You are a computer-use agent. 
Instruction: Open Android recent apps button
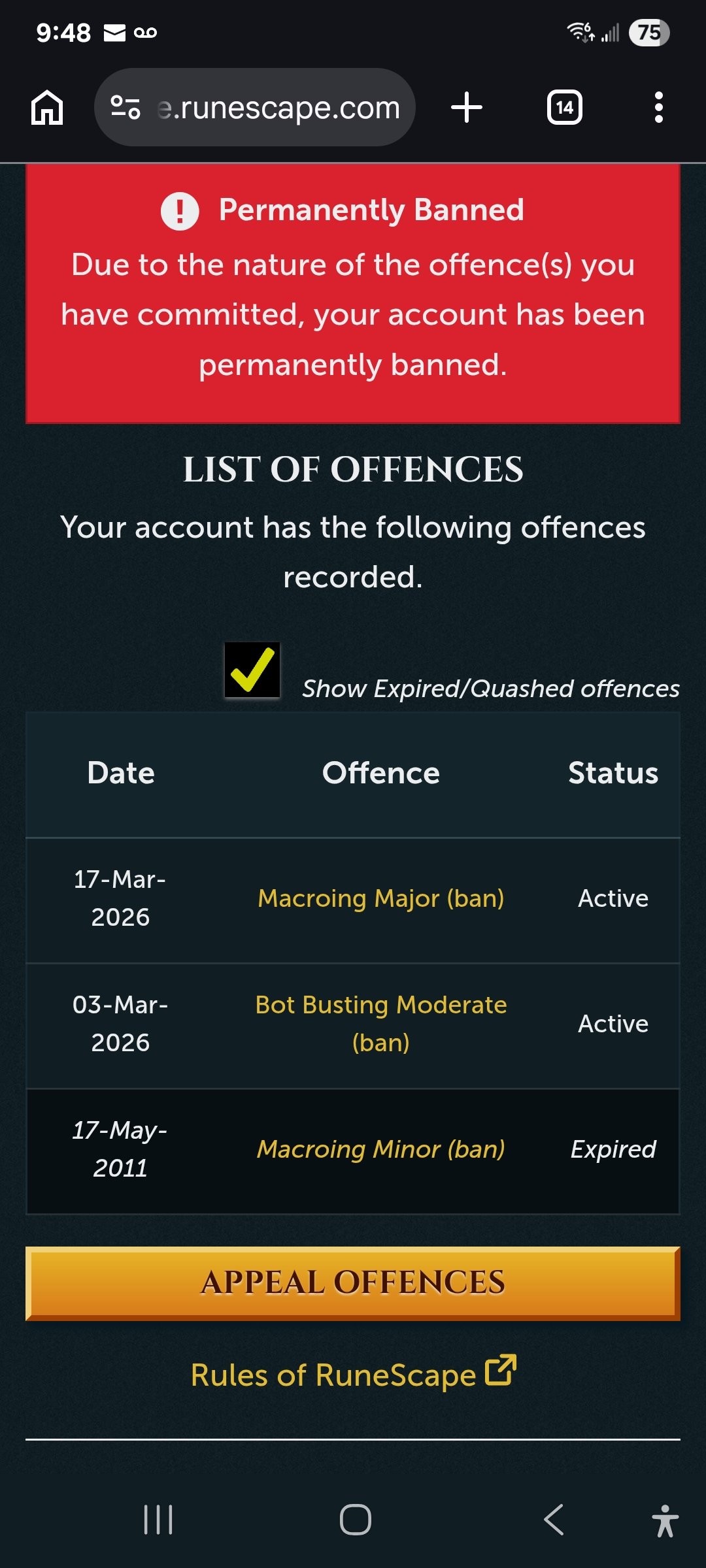(158, 1519)
